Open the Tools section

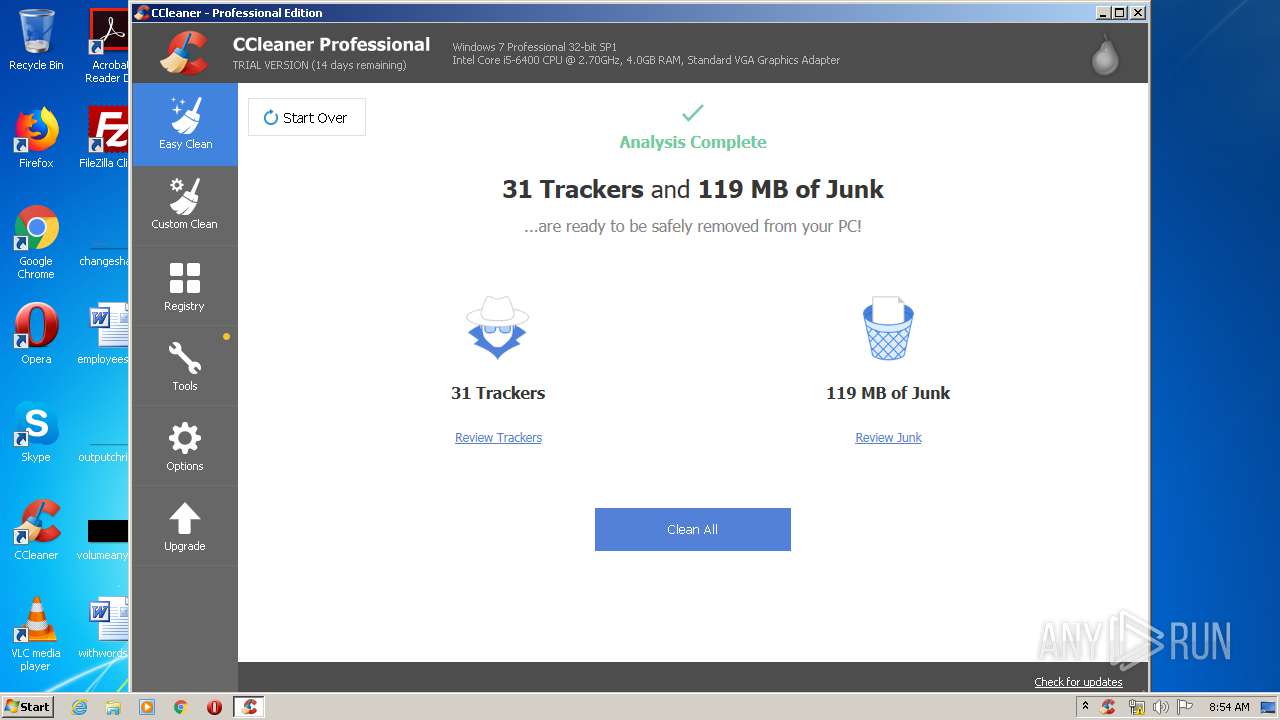(185, 366)
